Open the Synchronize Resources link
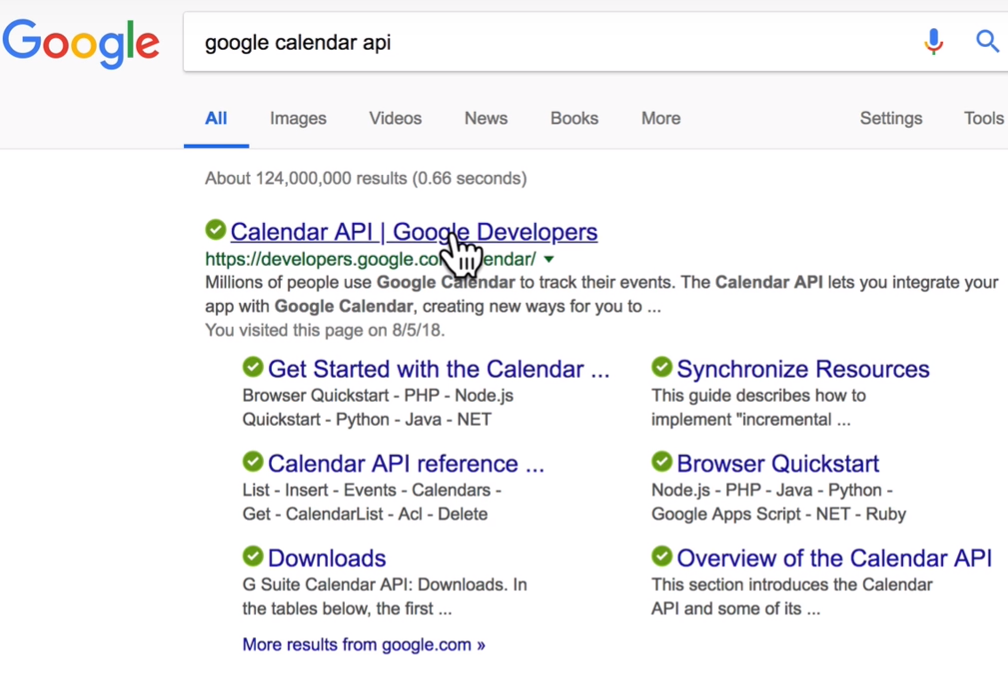This screenshot has width=1008, height=675. 803,369
